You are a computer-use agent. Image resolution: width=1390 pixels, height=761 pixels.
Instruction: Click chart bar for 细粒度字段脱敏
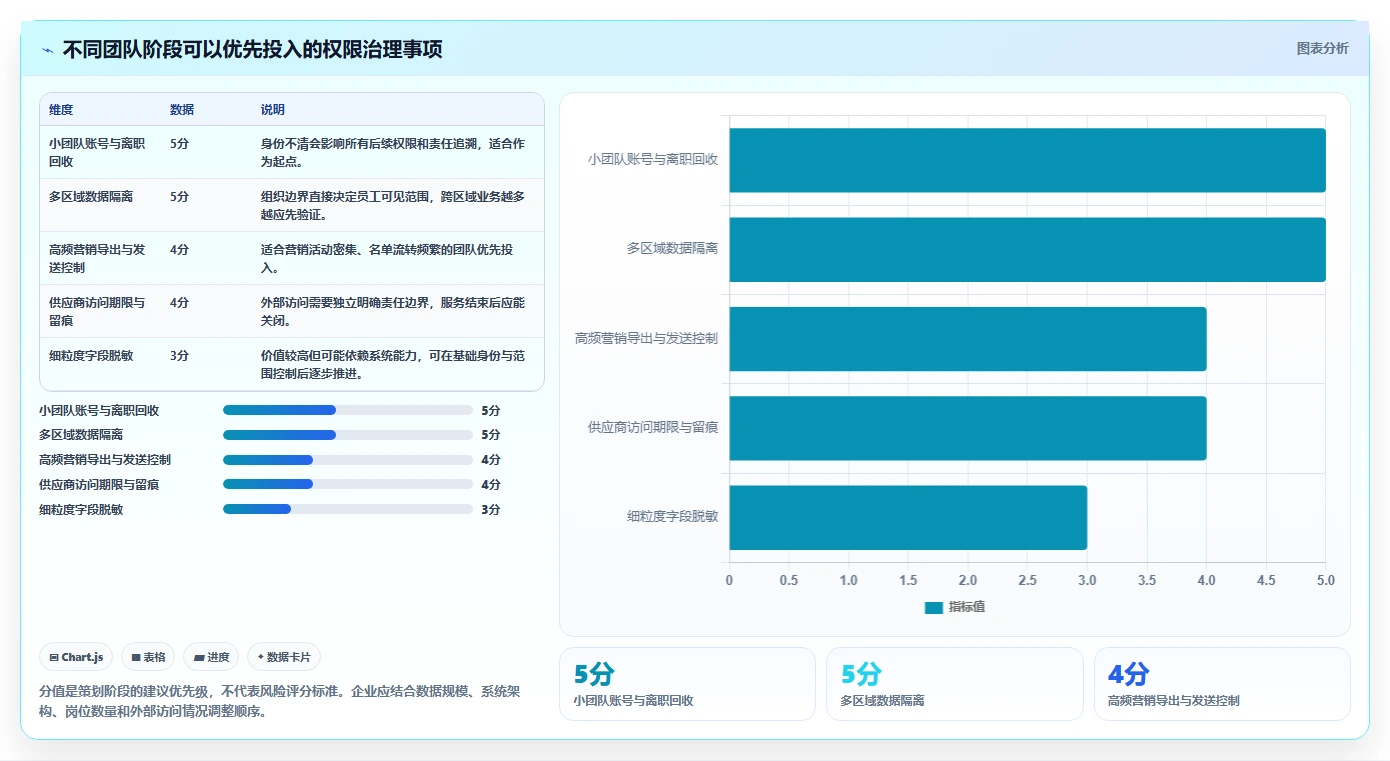908,517
